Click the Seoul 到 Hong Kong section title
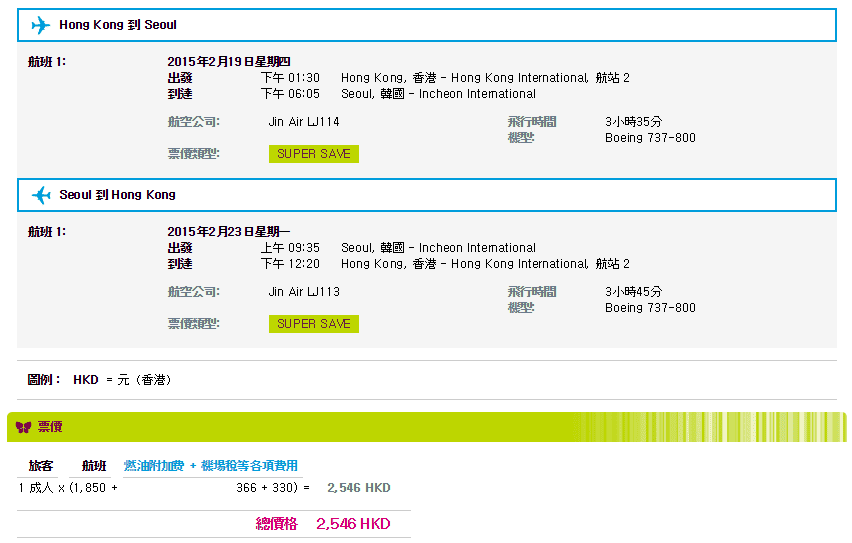 click(x=118, y=195)
